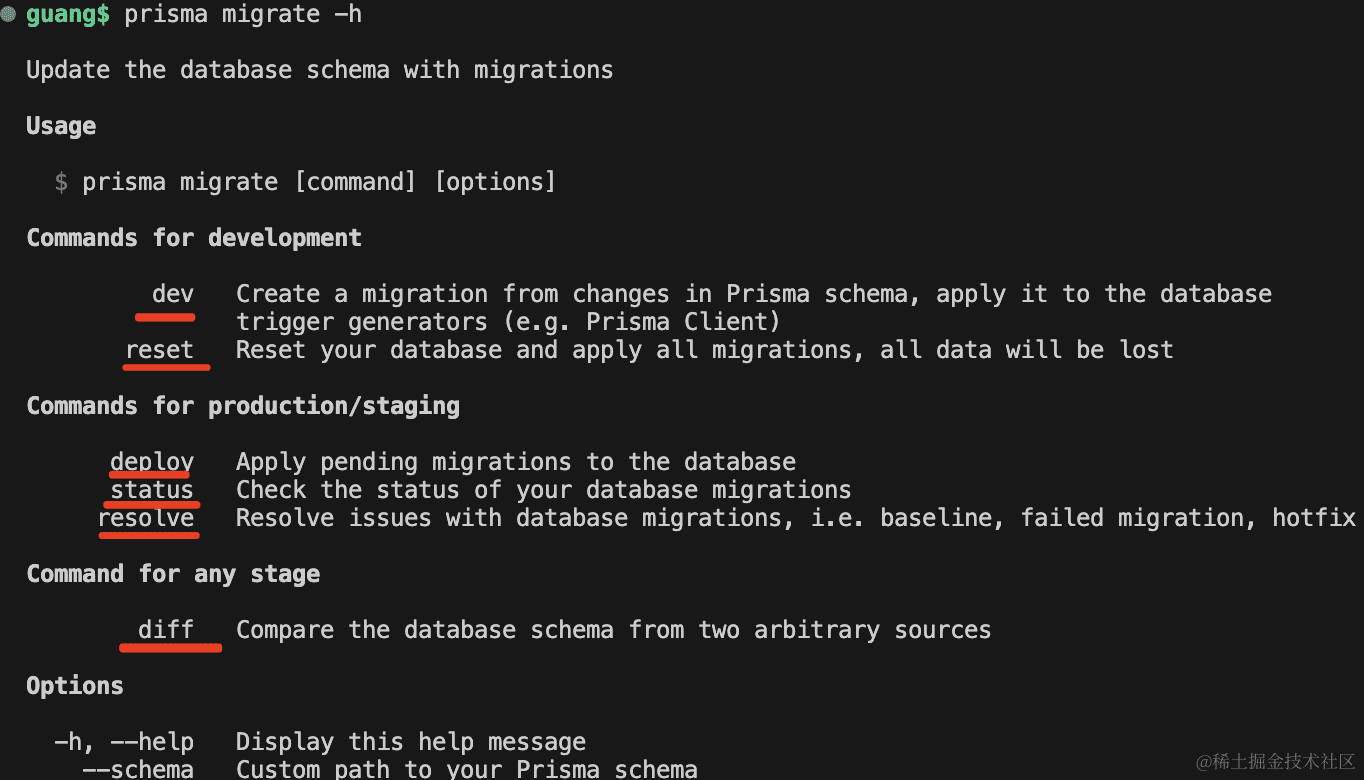The image size is (1364, 780).
Task: Click the "Command for any stage" heading
Action: (173, 574)
